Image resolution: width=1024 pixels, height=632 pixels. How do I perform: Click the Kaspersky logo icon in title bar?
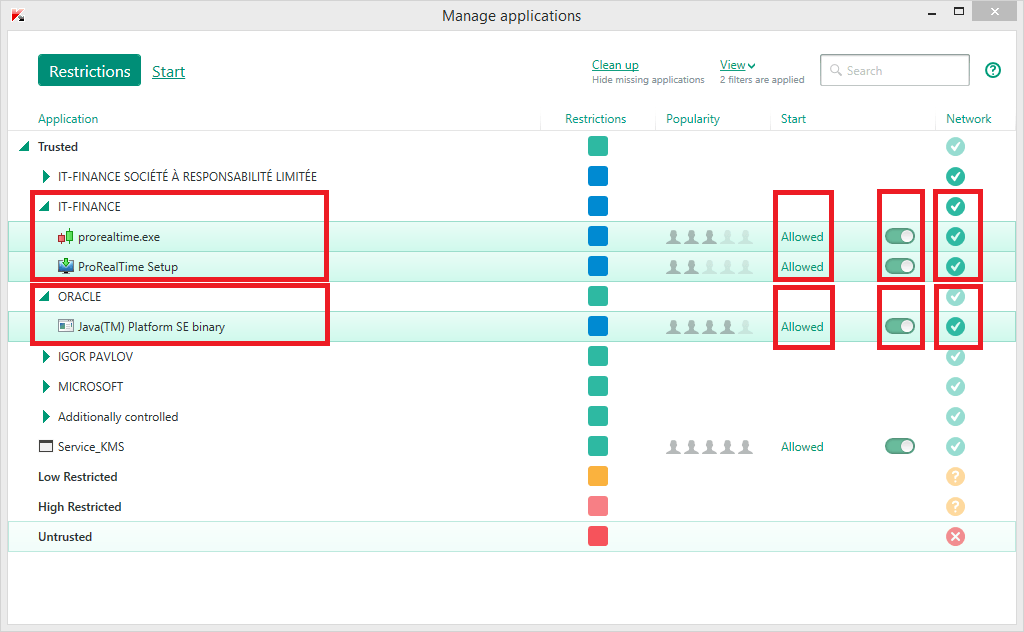click(18, 15)
